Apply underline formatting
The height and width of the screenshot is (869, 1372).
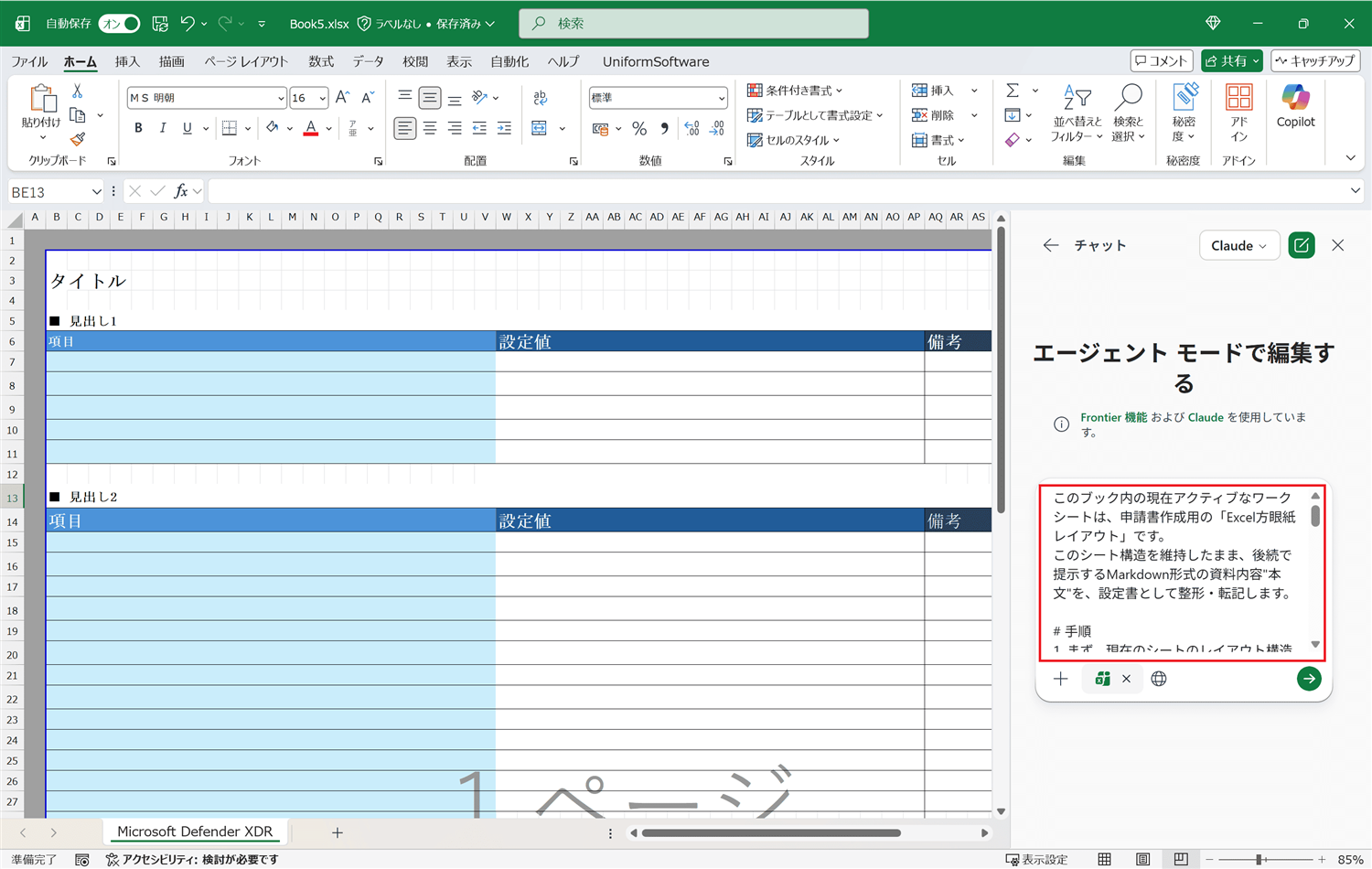(x=187, y=128)
